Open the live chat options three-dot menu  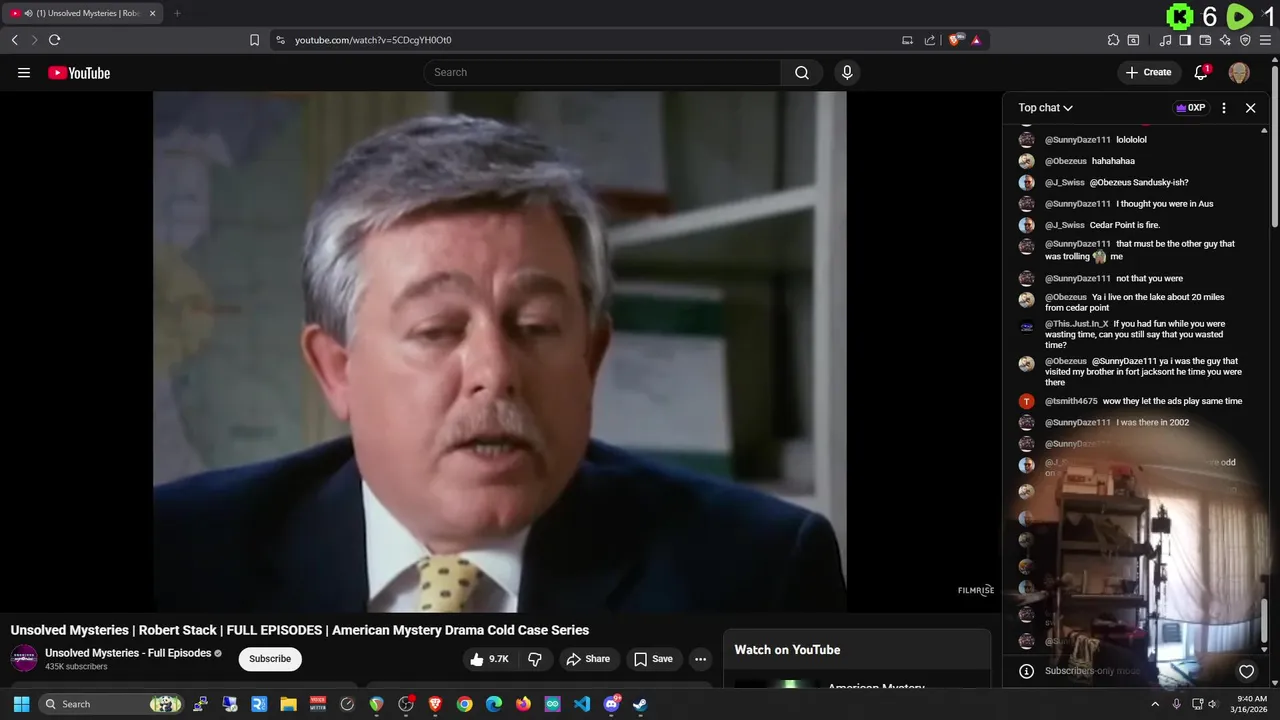(1224, 108)
